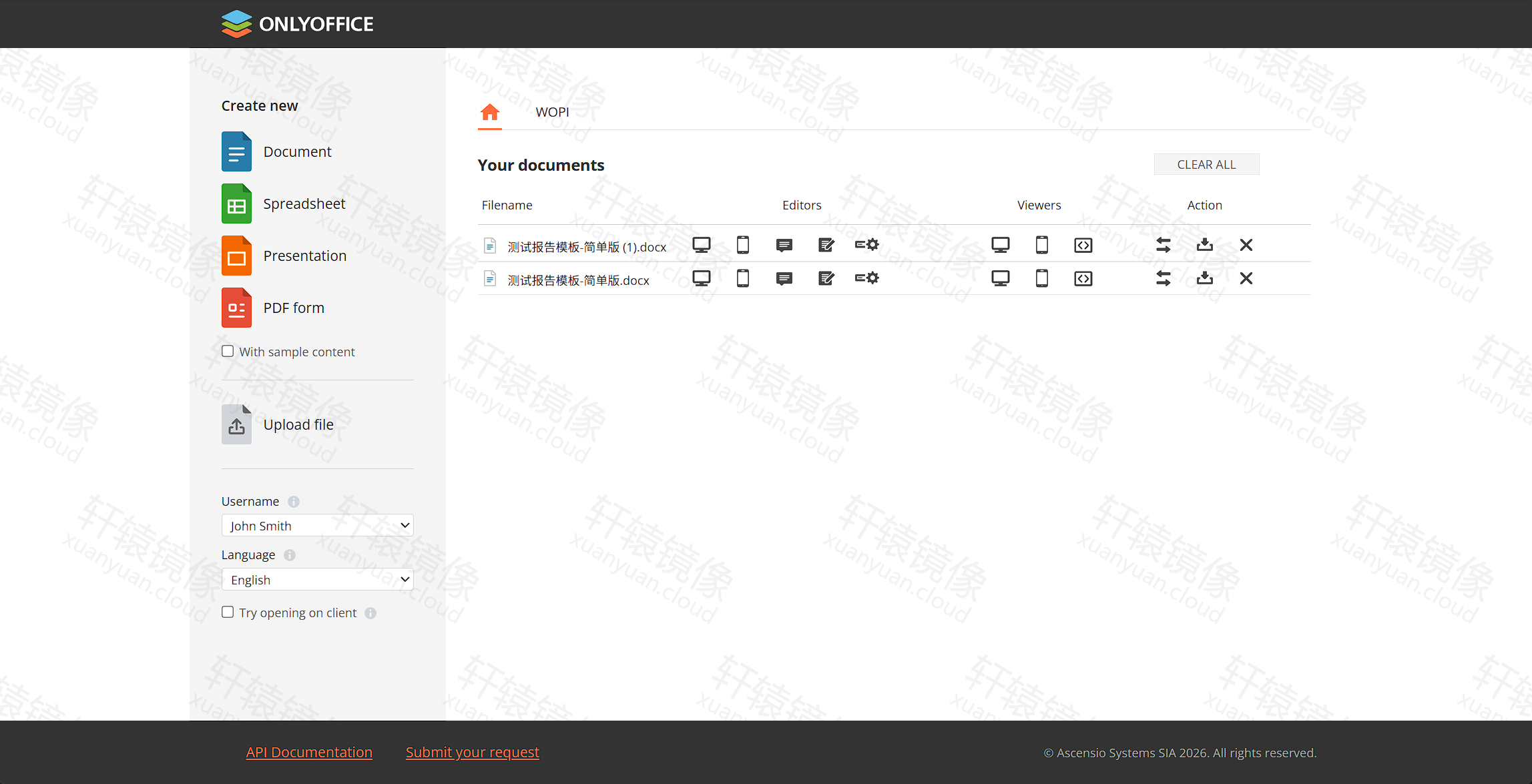Viewport: 1532px width, 784px height.
Task: Create a new Spreadsheet
Action: point(284,204)
